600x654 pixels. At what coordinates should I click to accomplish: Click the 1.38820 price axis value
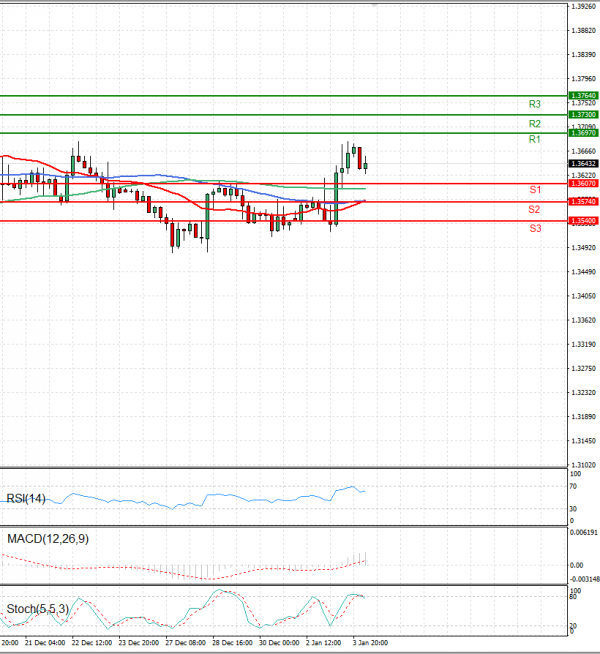pos(583,30)
